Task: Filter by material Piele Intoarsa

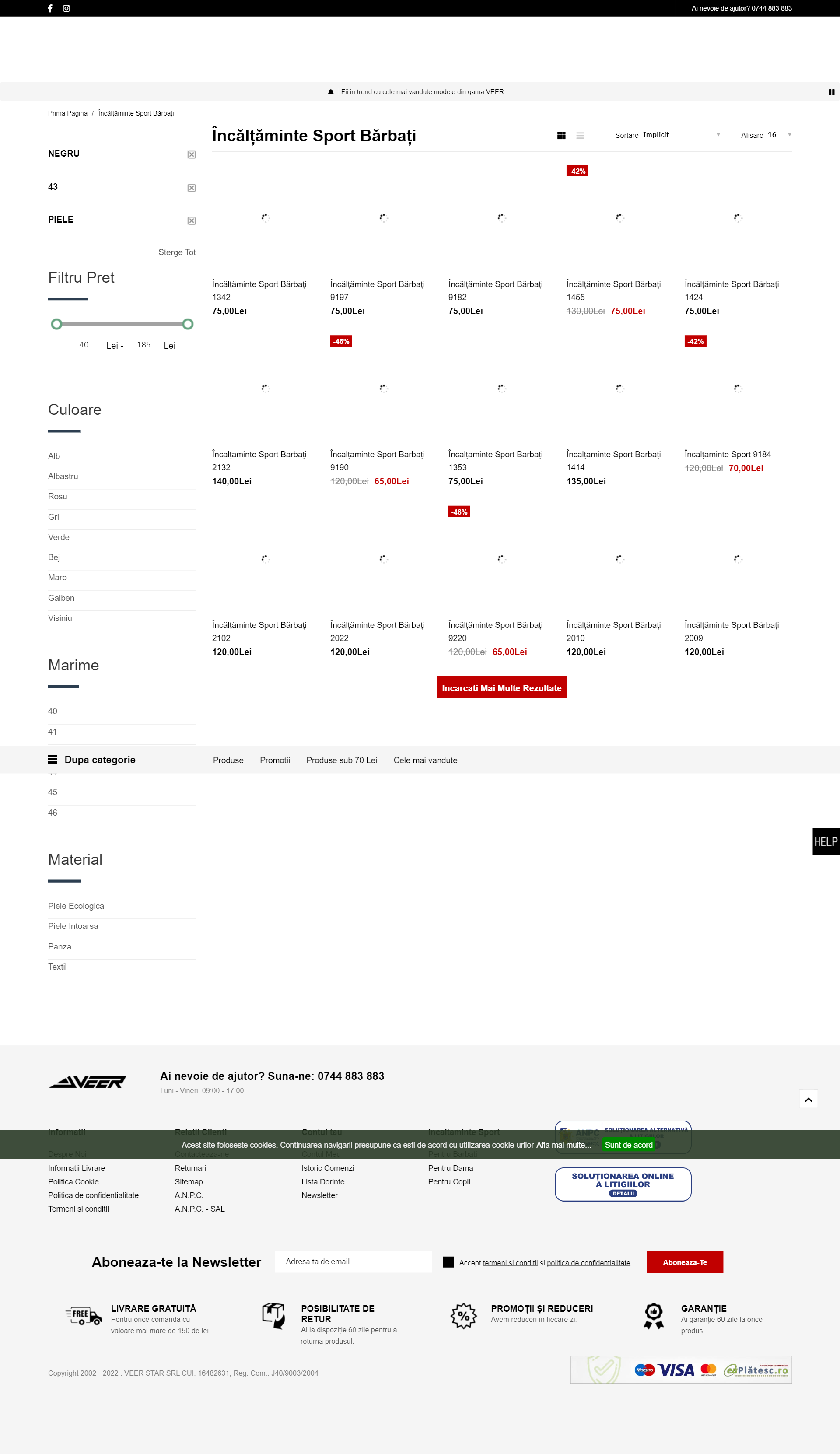Action: (x=73, y=926)
